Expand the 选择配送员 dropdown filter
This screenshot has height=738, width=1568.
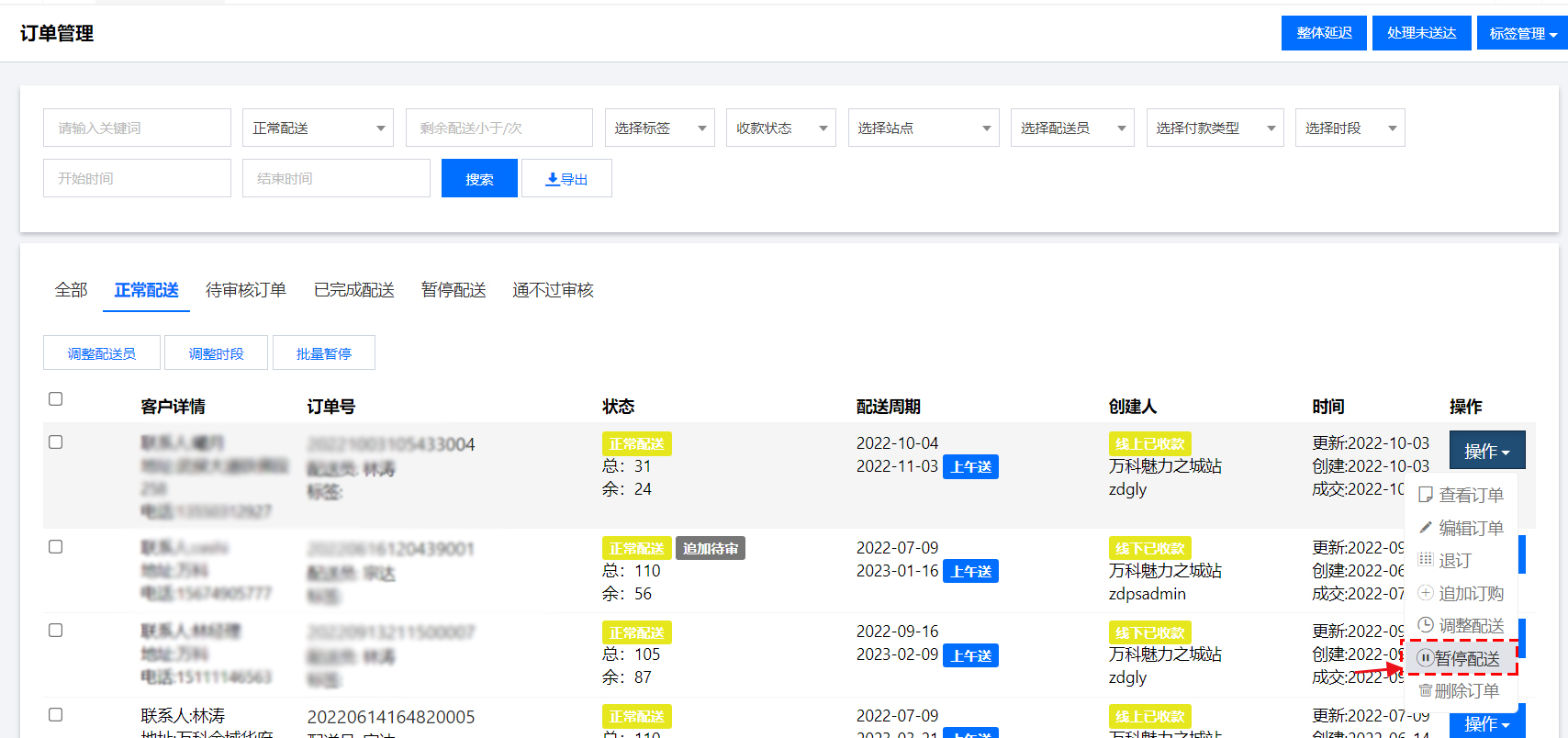(x=1071, y=129)
